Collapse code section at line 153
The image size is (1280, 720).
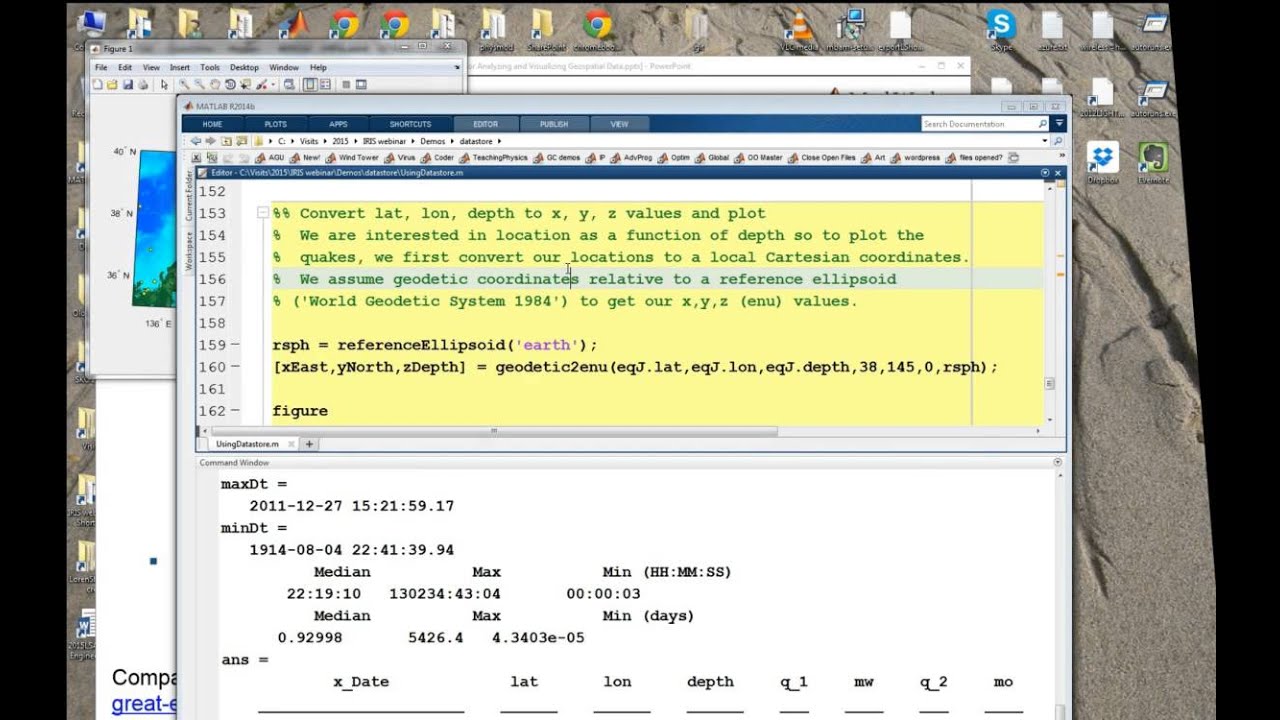coord(262,213)
